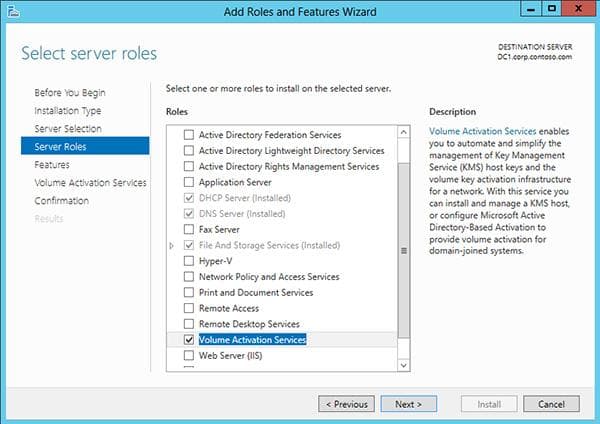Click the Next button

(409, 404)
